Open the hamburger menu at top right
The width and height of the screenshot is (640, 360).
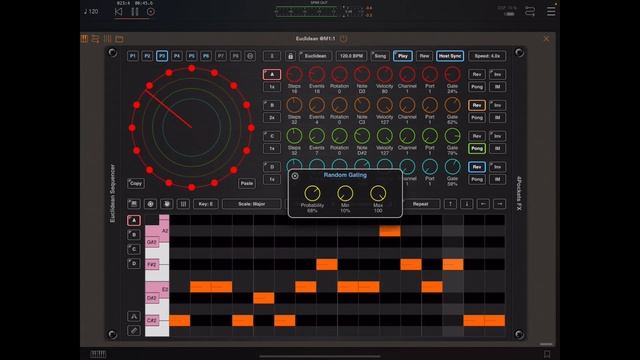tap(551, 11)
